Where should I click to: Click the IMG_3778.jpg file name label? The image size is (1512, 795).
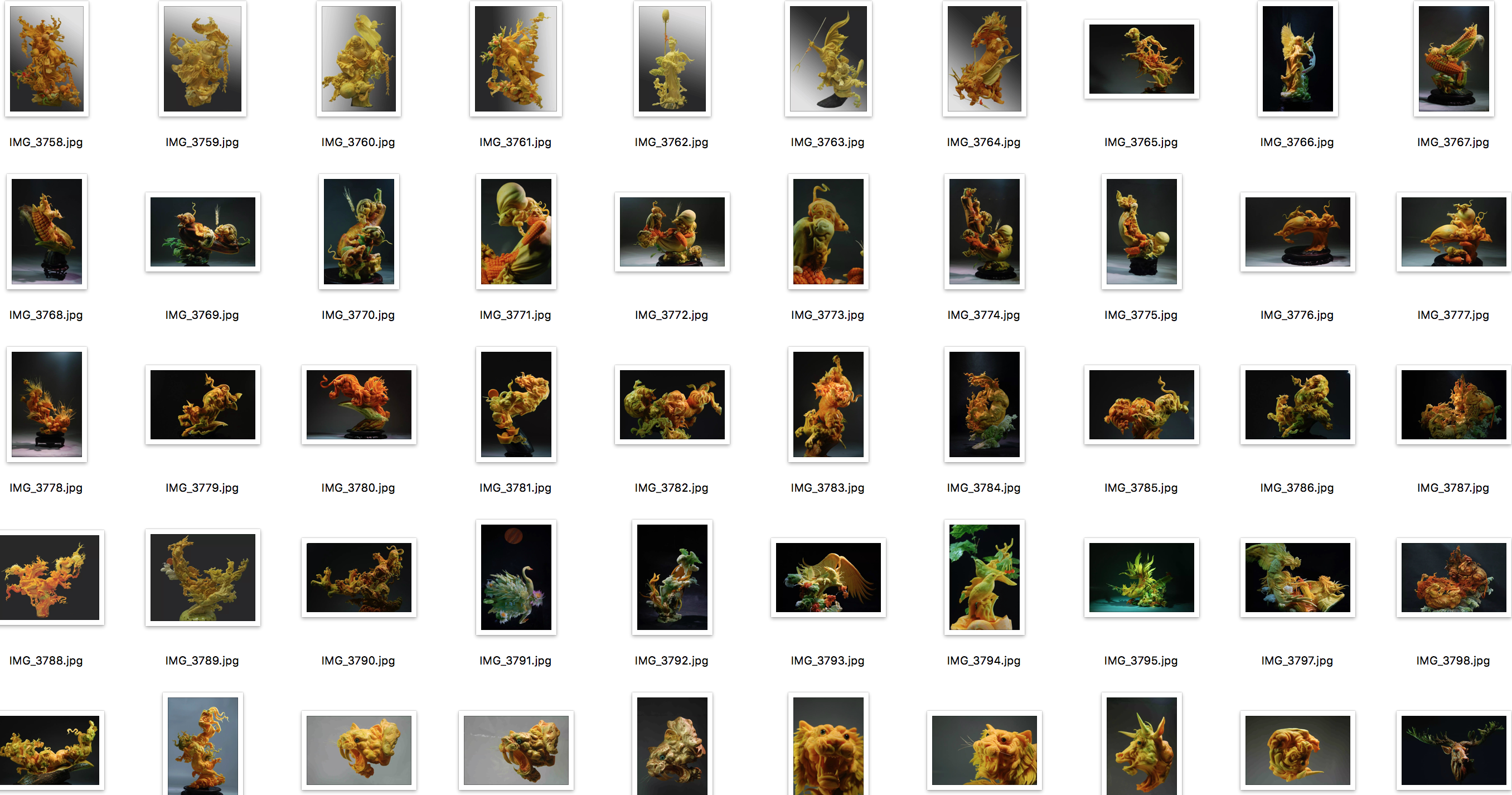(46, 488)
